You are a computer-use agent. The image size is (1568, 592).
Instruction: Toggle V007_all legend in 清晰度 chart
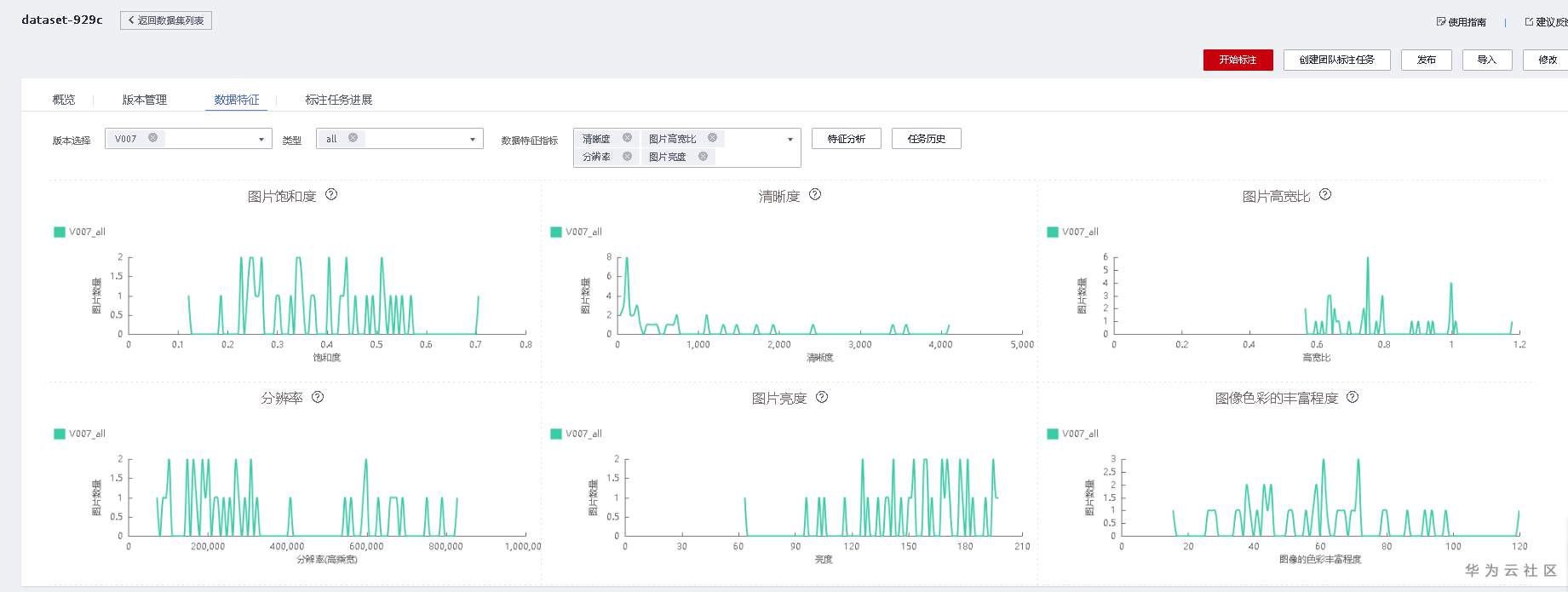[x=576, y=232]
